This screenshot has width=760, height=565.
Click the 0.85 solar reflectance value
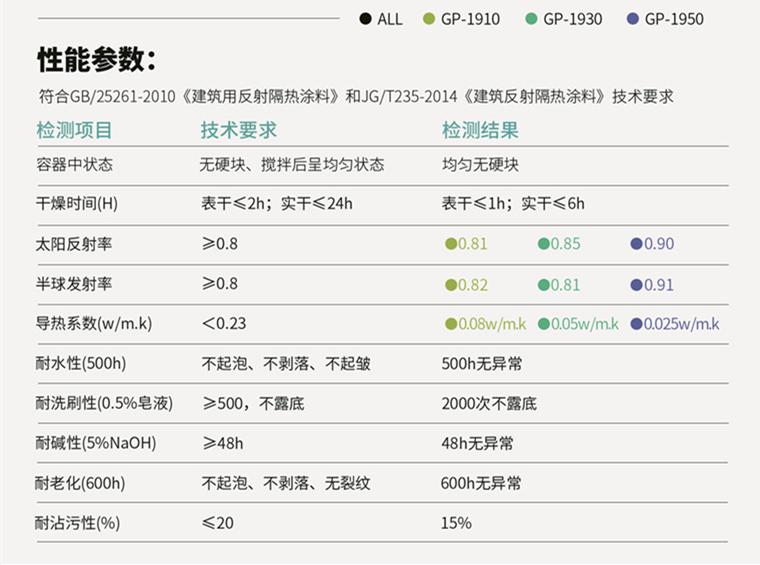click(x=565, y=244)
